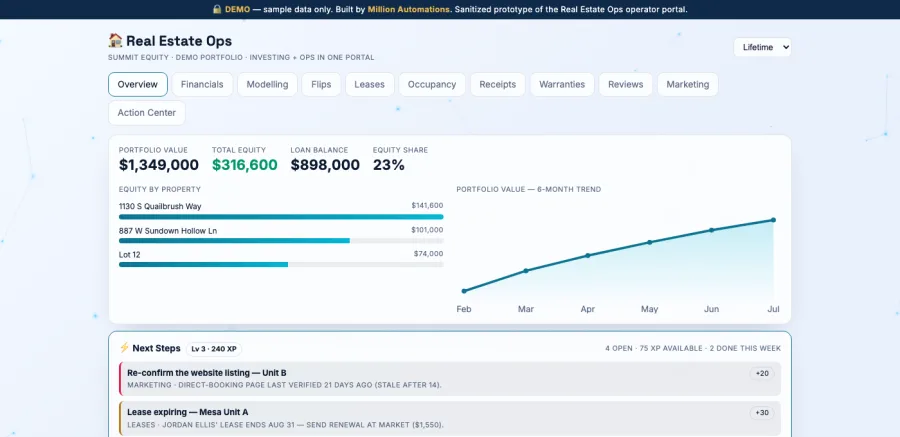Click the Lot 12 equity bar
Viewport: 900px width, 437px height.
click(x=281, y=265)
